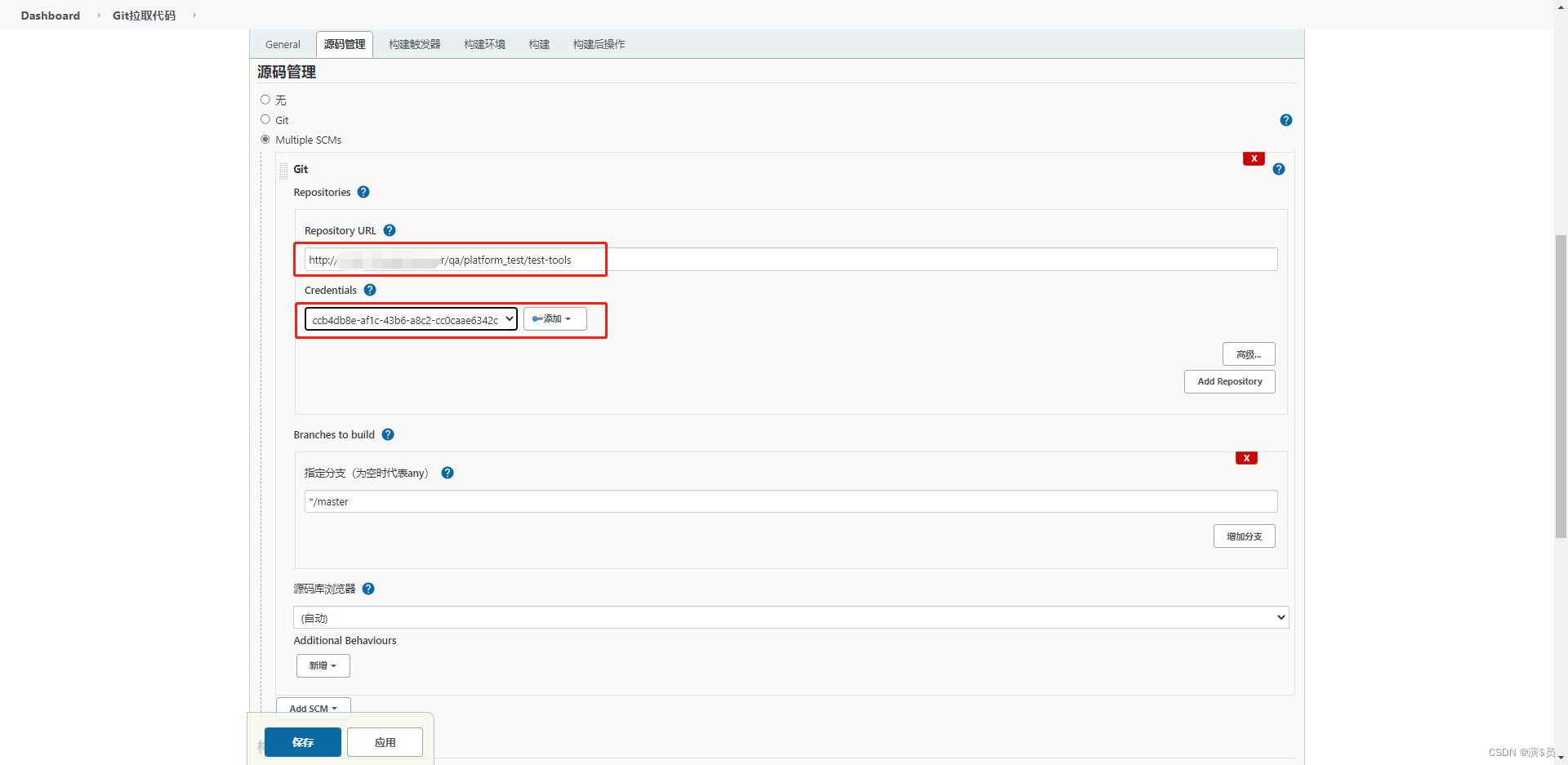
Task: Switch to the 构建后操作 tab
Action: pyautogui.click(x=599, y=44)
